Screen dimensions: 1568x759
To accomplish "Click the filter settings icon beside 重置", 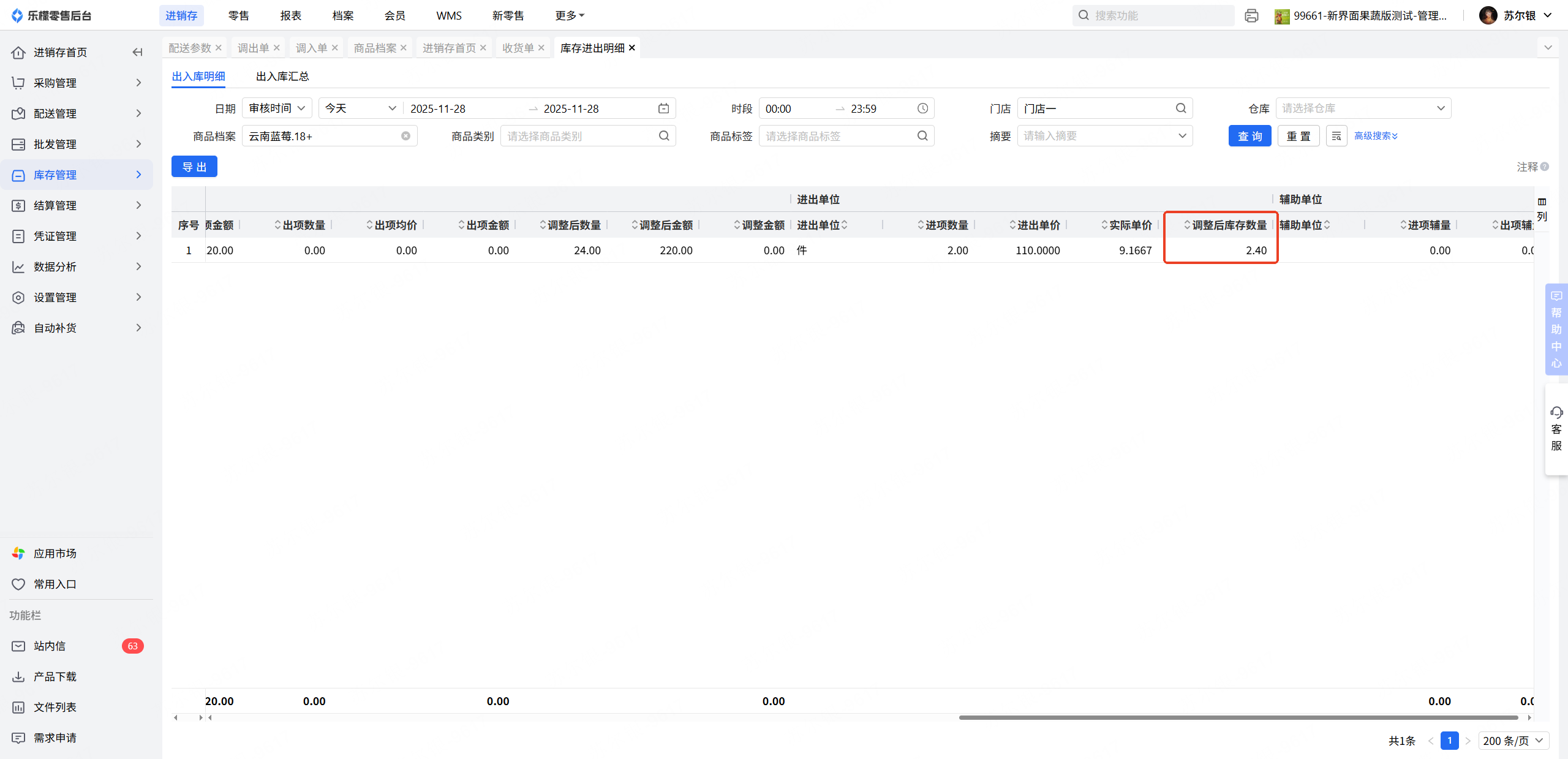I will tap(1336, 136).
